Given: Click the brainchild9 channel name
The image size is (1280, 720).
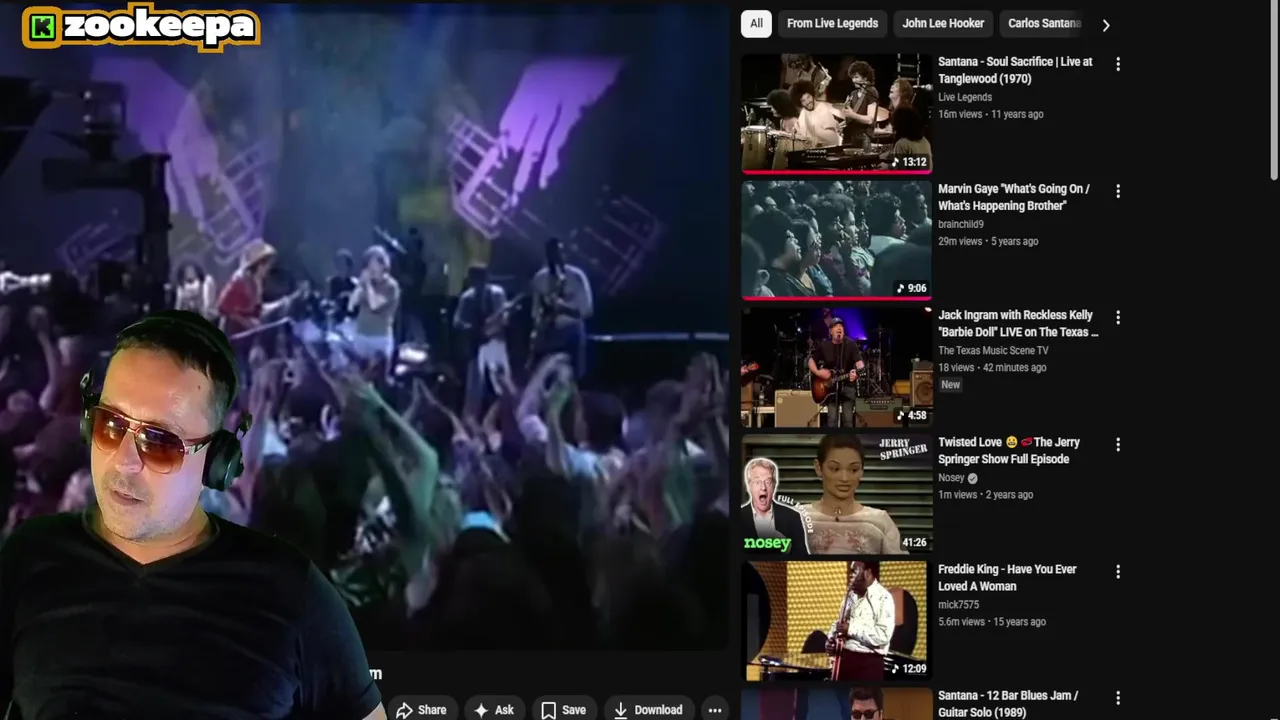Looking at the screenshot, I should coord(961,224).
